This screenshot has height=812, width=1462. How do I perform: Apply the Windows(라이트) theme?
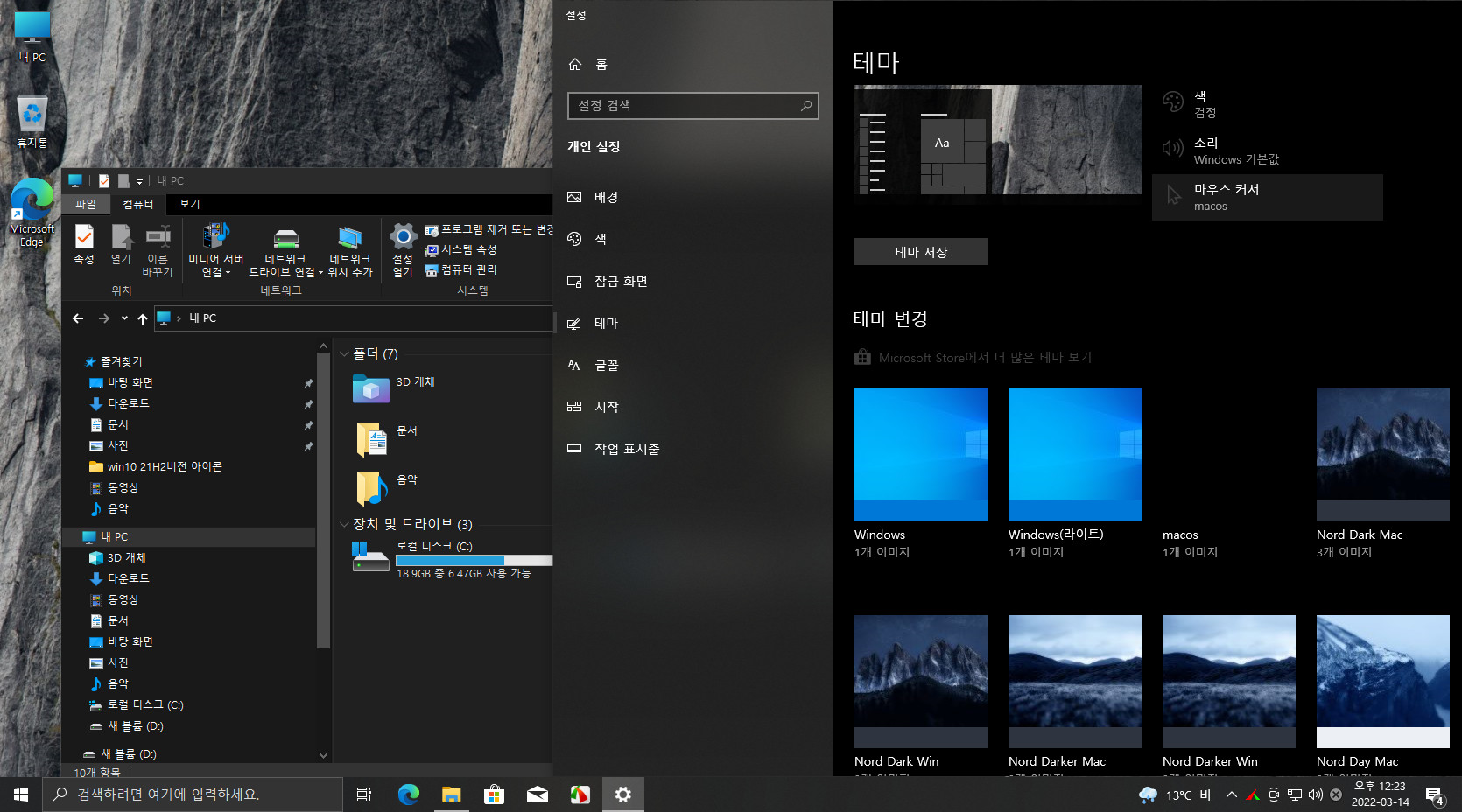[1075, 472]
